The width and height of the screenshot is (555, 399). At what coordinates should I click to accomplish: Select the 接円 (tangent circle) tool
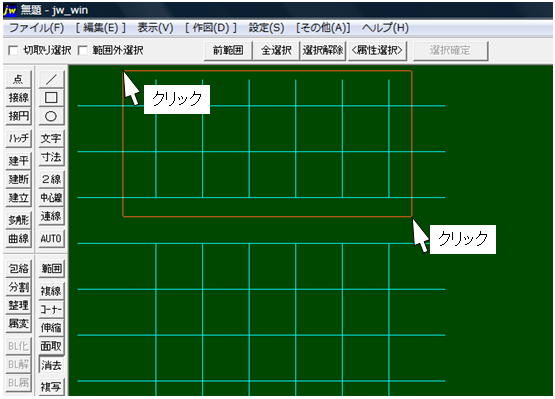tap(18, 116)
